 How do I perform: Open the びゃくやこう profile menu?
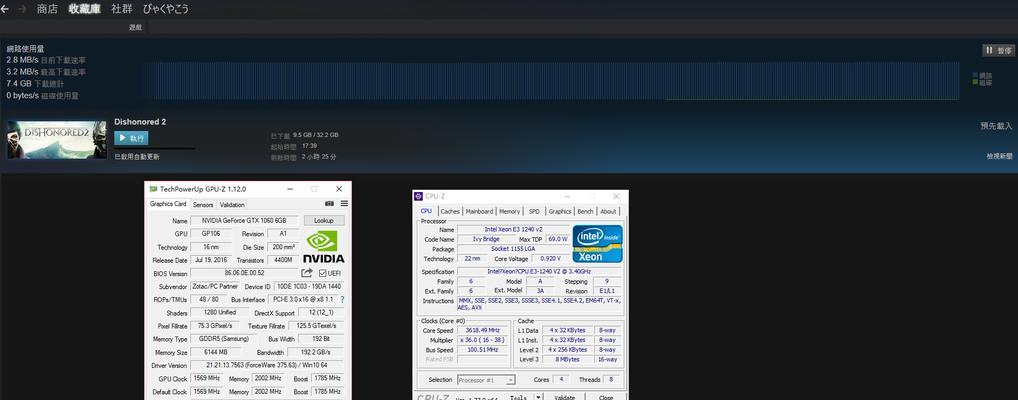pyautogui.click(x=166, y=9)
